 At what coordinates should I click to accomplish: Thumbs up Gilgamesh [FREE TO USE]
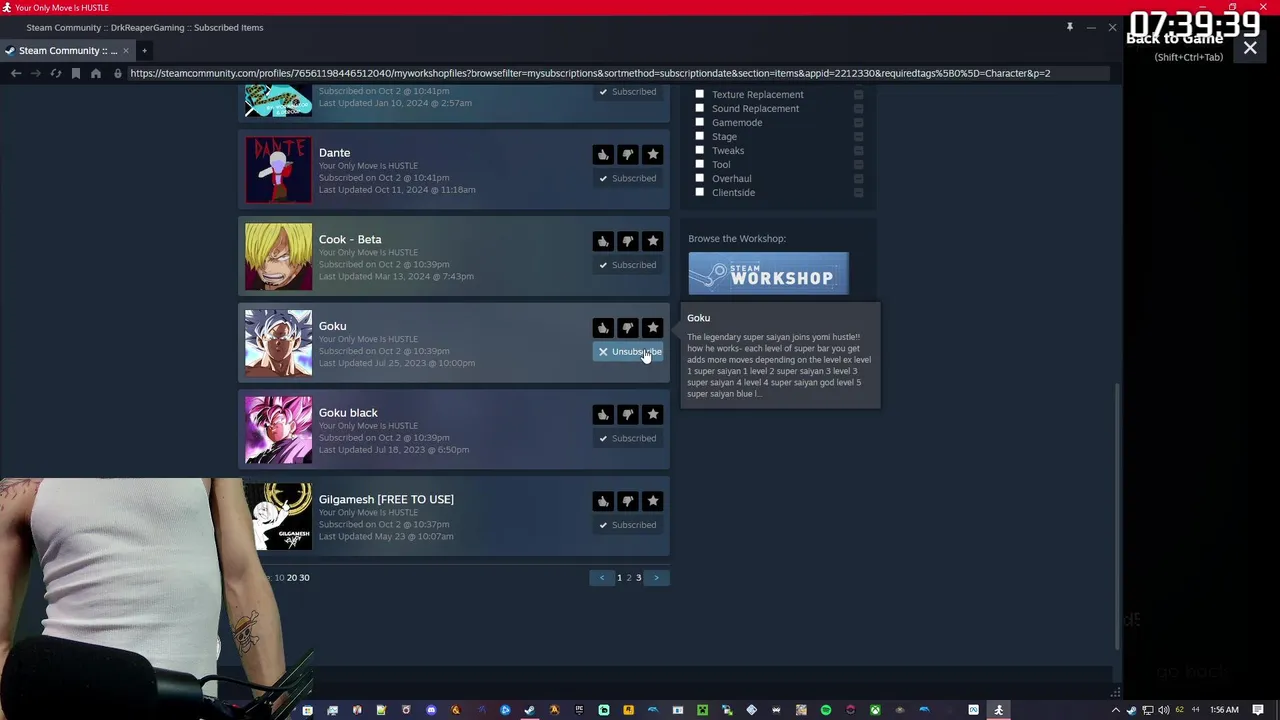(603, 501)
